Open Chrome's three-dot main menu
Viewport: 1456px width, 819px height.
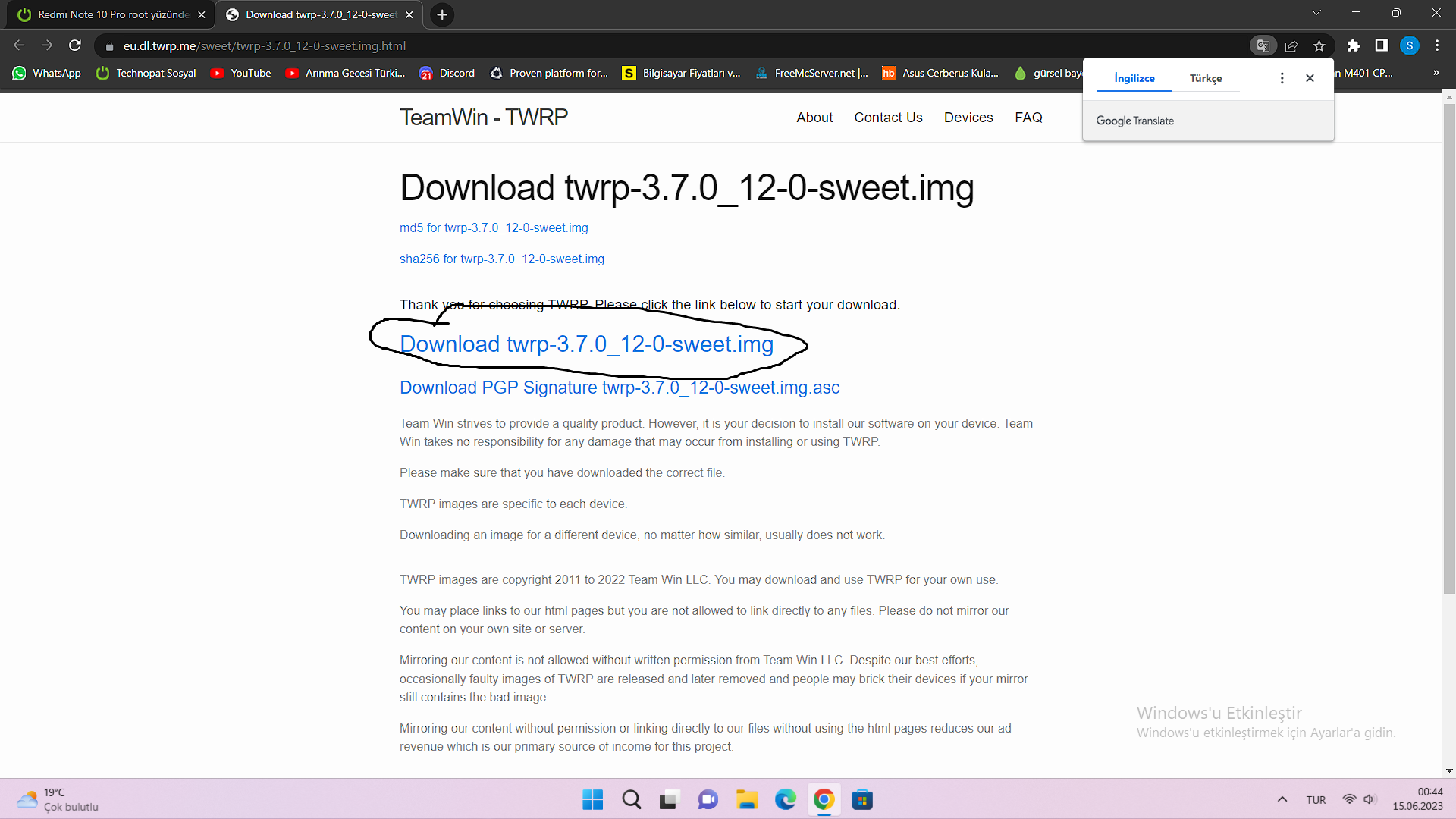click(1437, 45)
